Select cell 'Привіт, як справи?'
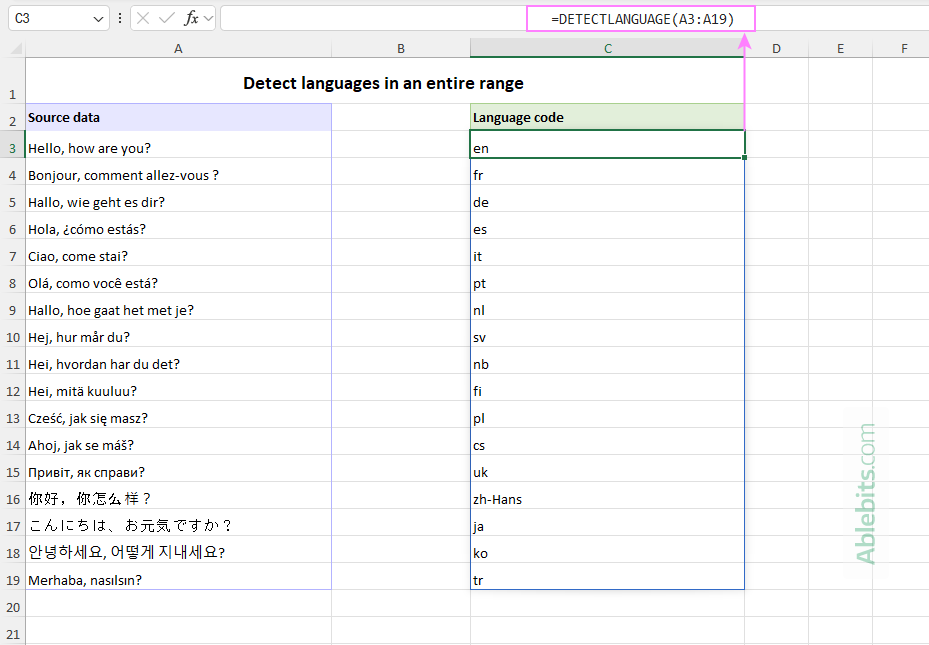929x645 pixels. [x=178, y=468]
